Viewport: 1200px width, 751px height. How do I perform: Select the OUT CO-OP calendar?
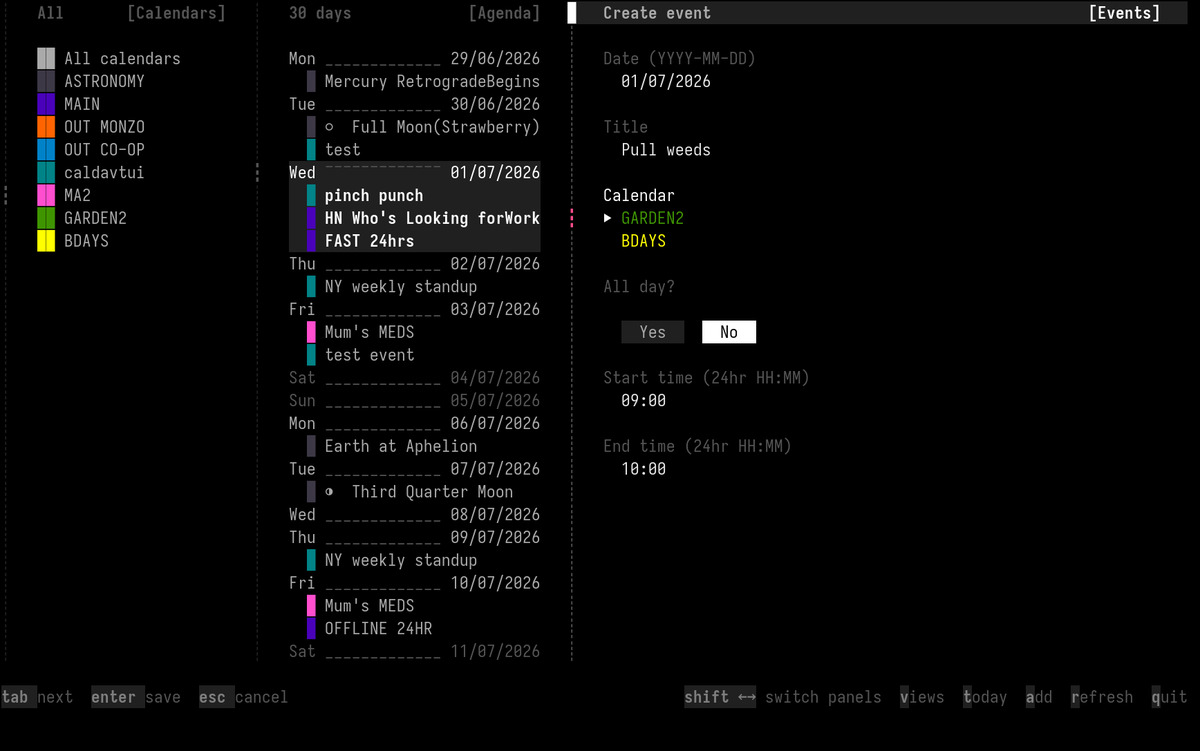(104, 150)
